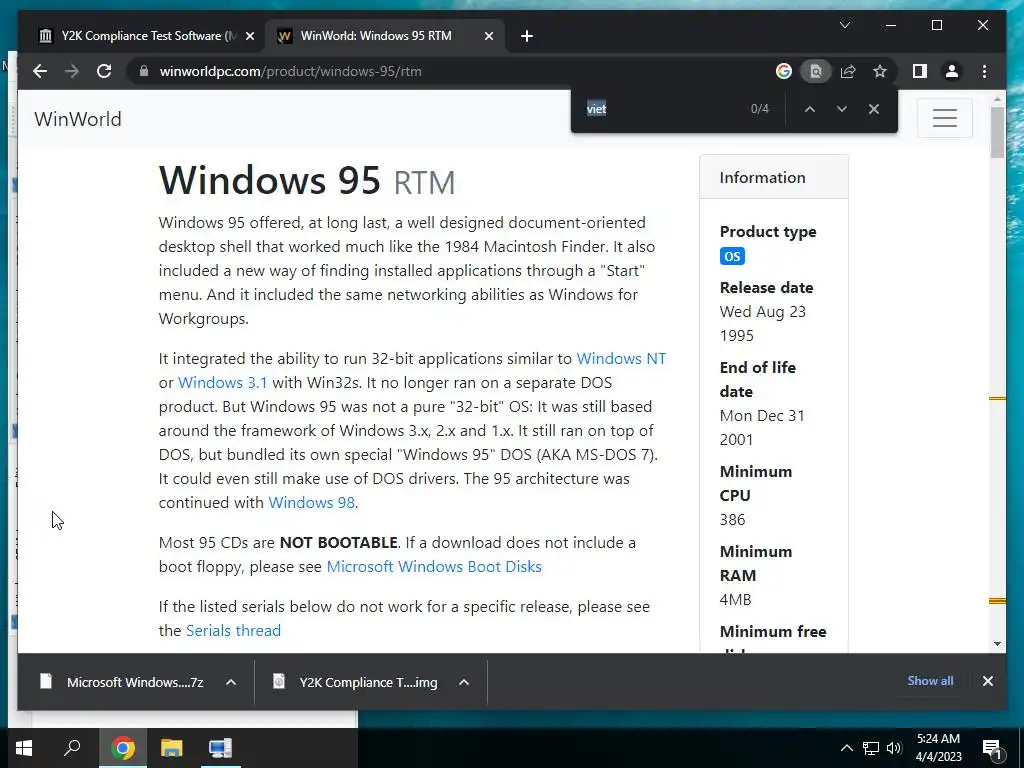The image size is (1024, 768).
Task: Reload the WinWorld page
Action: pyautogui.click(x=104, y=71)
